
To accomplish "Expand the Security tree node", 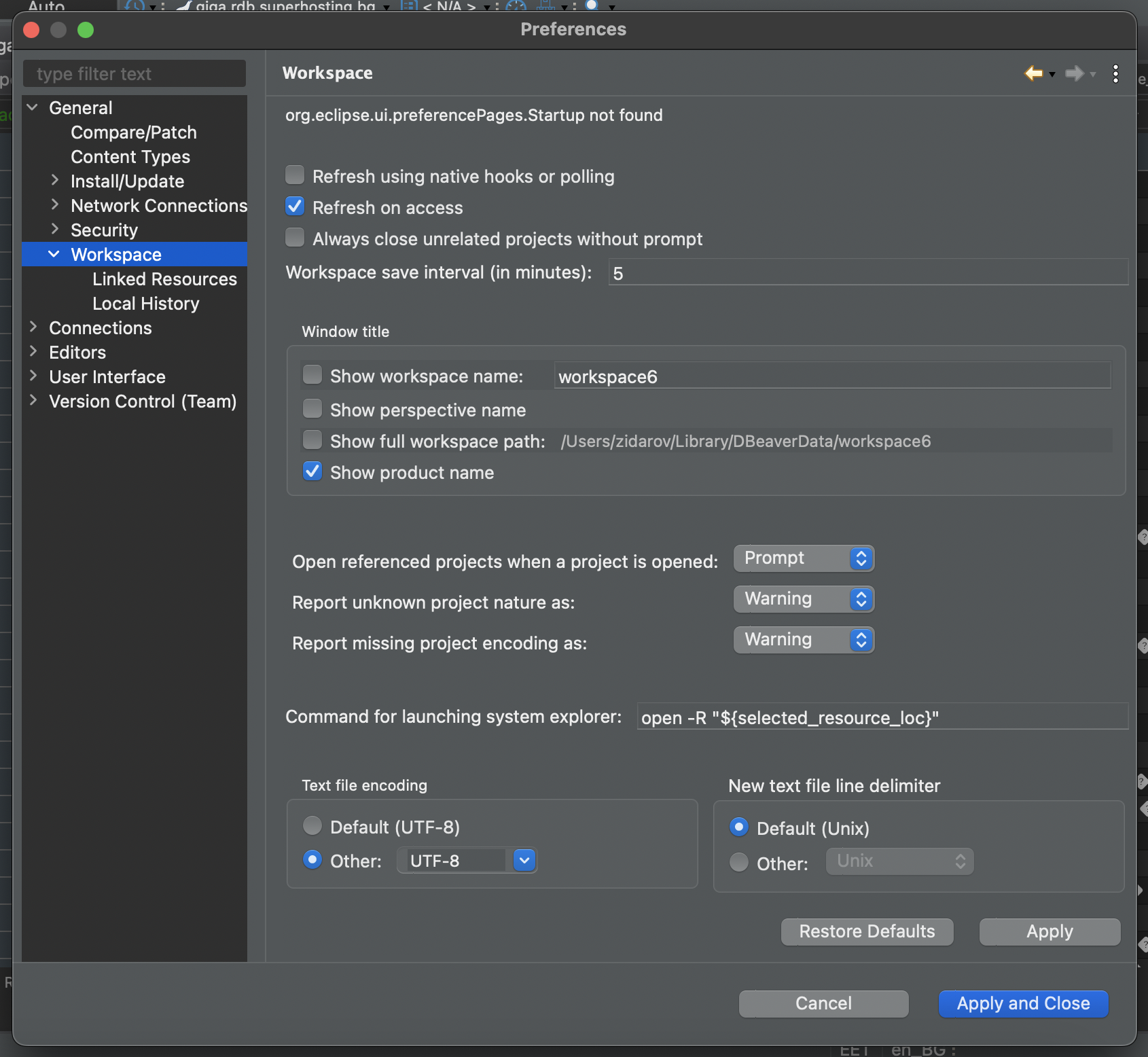I will [55, 230].
